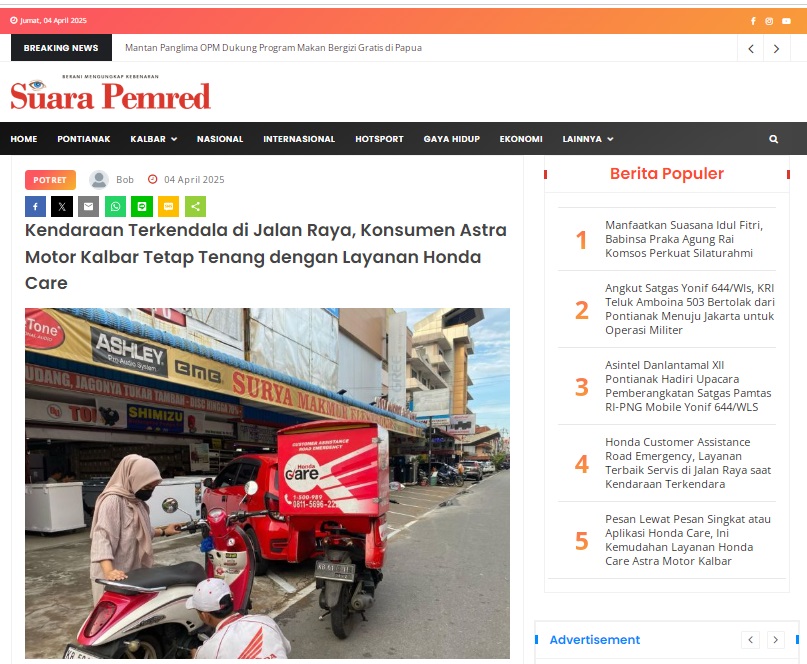Show previous breaking news headline
The image size is (807, 664).
click(x=751, y=48)
